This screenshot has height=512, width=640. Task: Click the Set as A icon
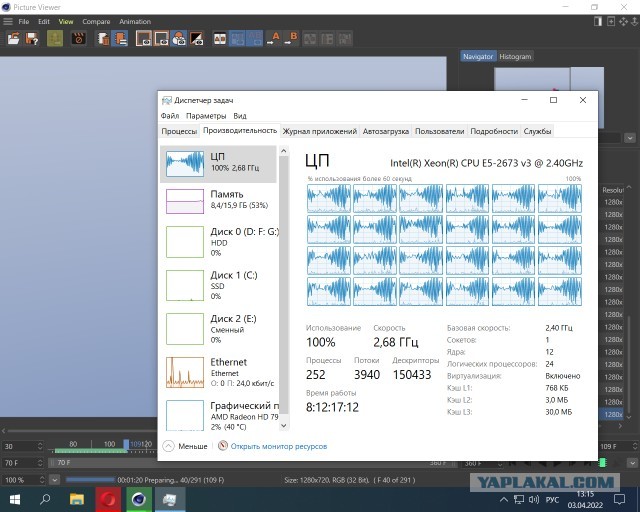273,39
